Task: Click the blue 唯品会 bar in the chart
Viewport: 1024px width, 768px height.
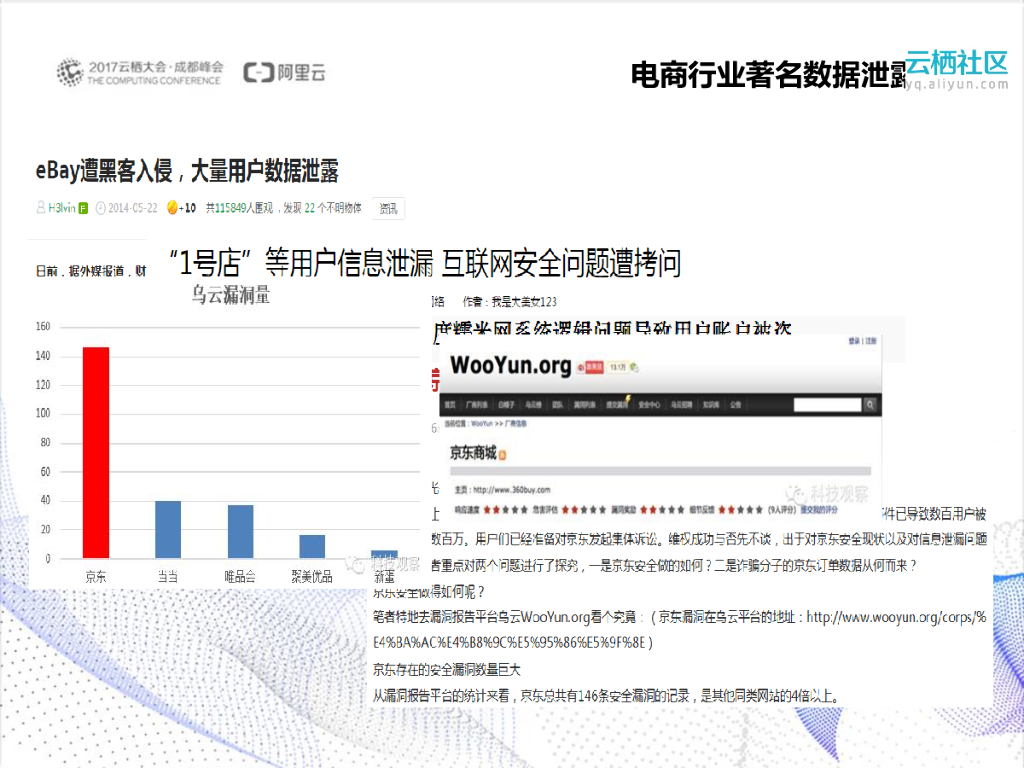Action: 240,531
